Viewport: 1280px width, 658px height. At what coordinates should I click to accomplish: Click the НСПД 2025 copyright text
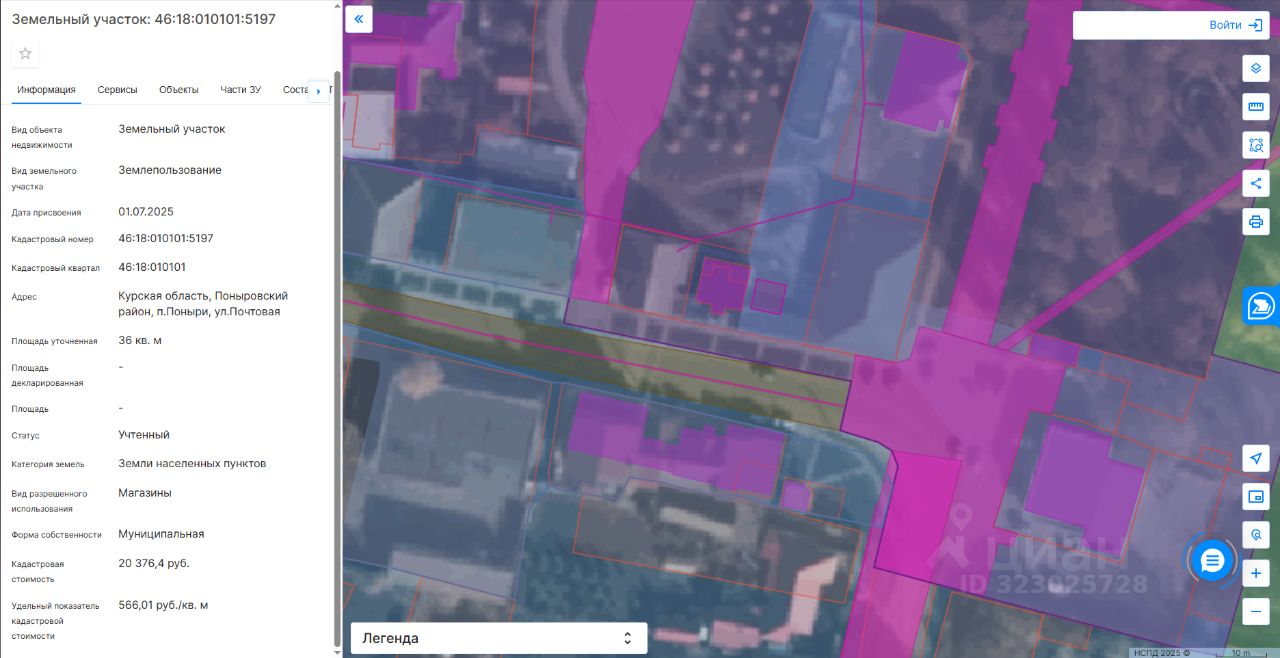pos(1161,653)
